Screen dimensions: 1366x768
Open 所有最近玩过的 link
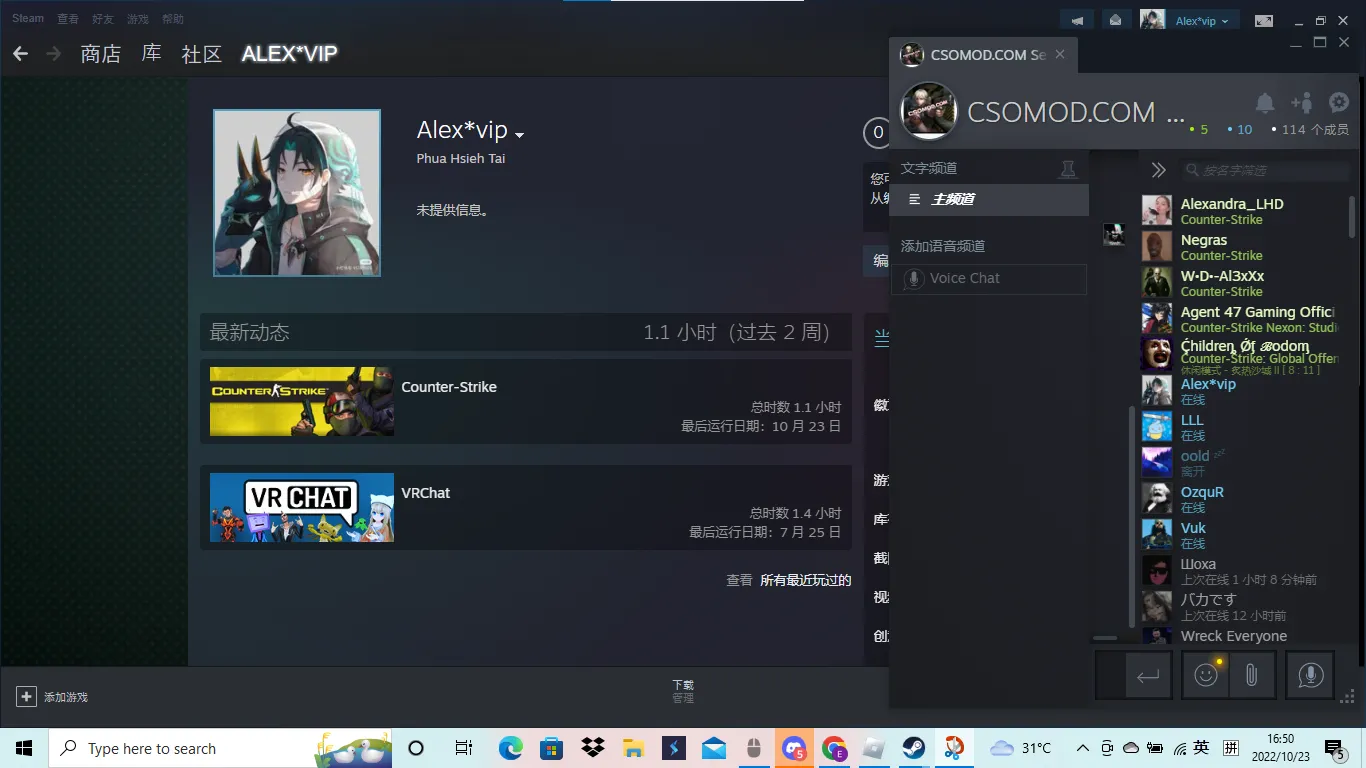805,580
